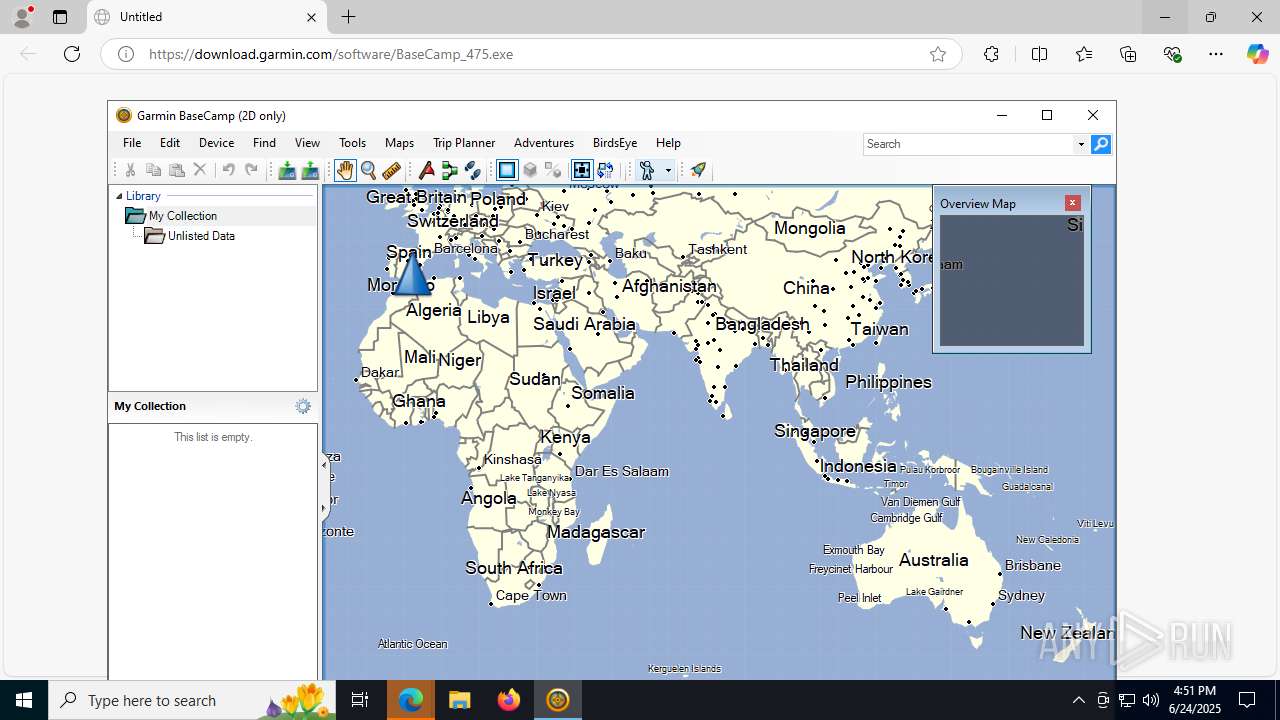Select My Collection folder in Library

pos(182,216)
